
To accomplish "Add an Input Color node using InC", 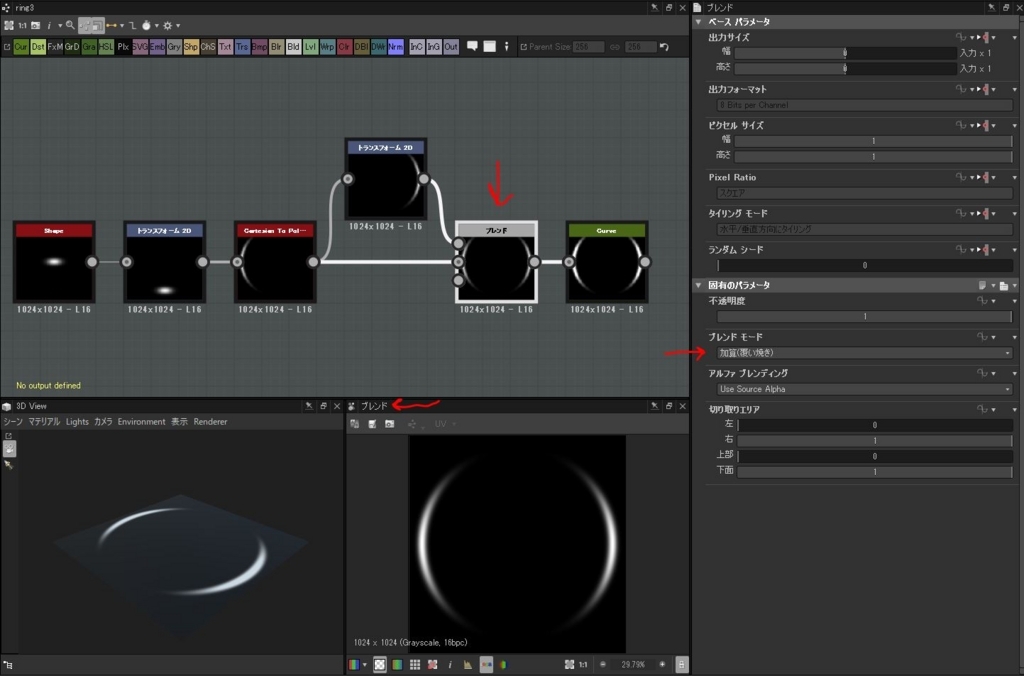I will pos(417,47).
